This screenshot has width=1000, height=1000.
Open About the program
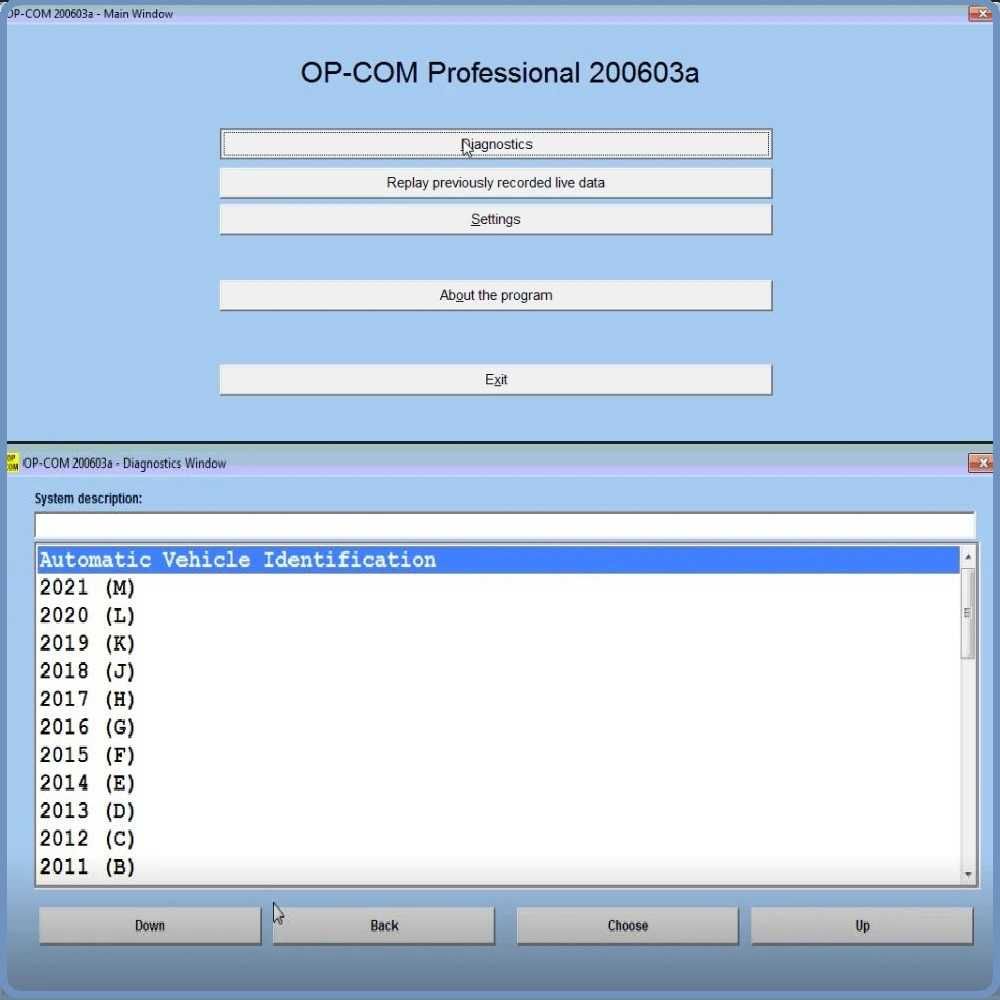(x=496, y=295)
